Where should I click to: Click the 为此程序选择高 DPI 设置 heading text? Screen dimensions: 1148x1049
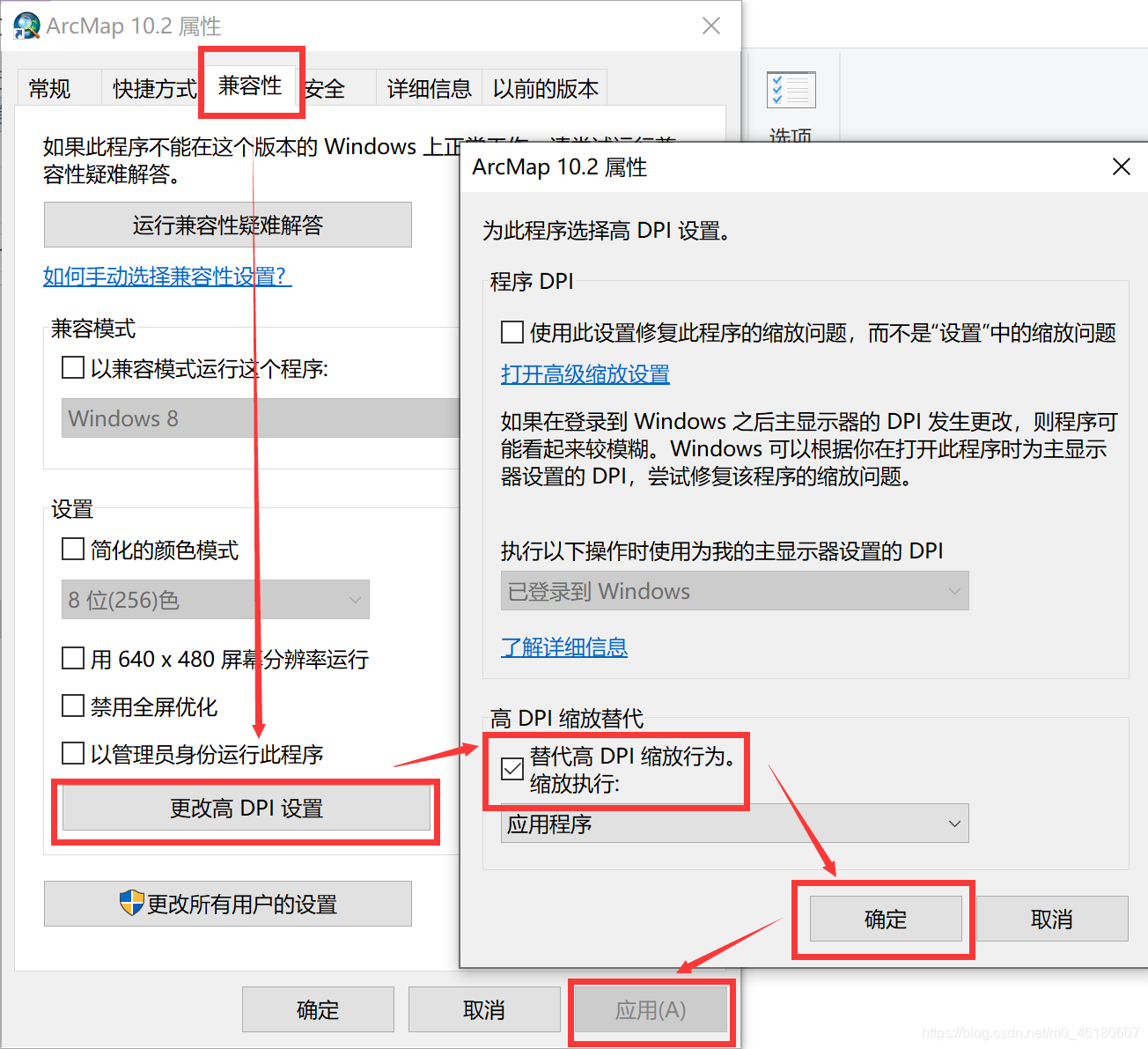click(606, 231)
